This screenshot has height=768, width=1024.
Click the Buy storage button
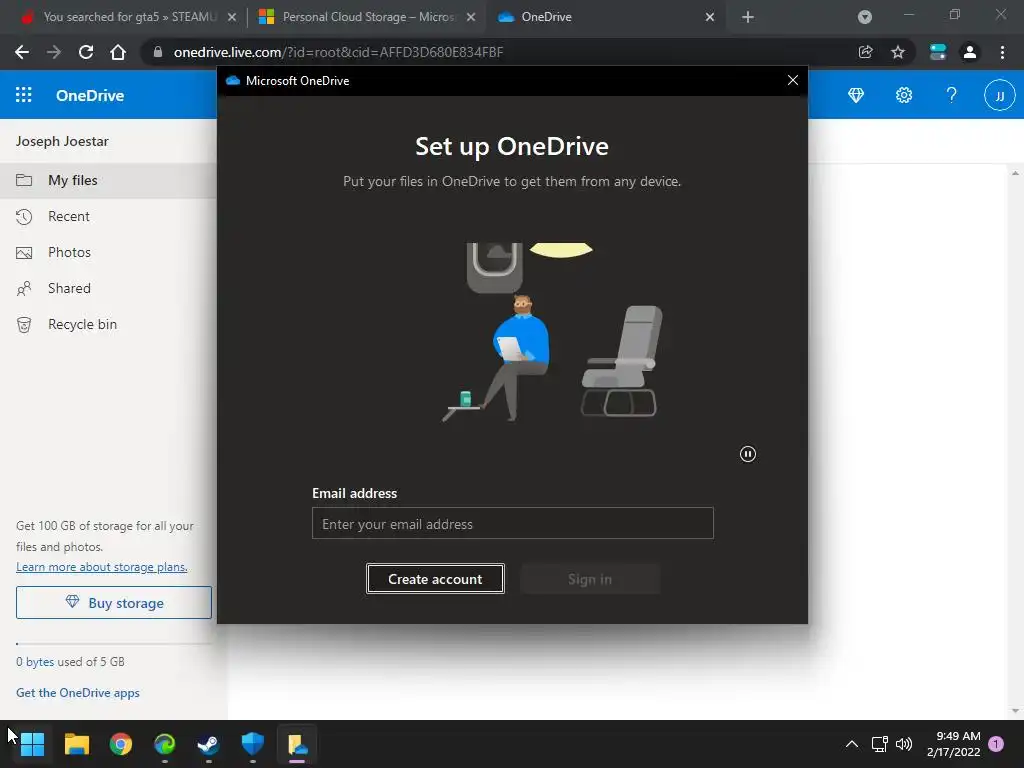pos(114,602)
